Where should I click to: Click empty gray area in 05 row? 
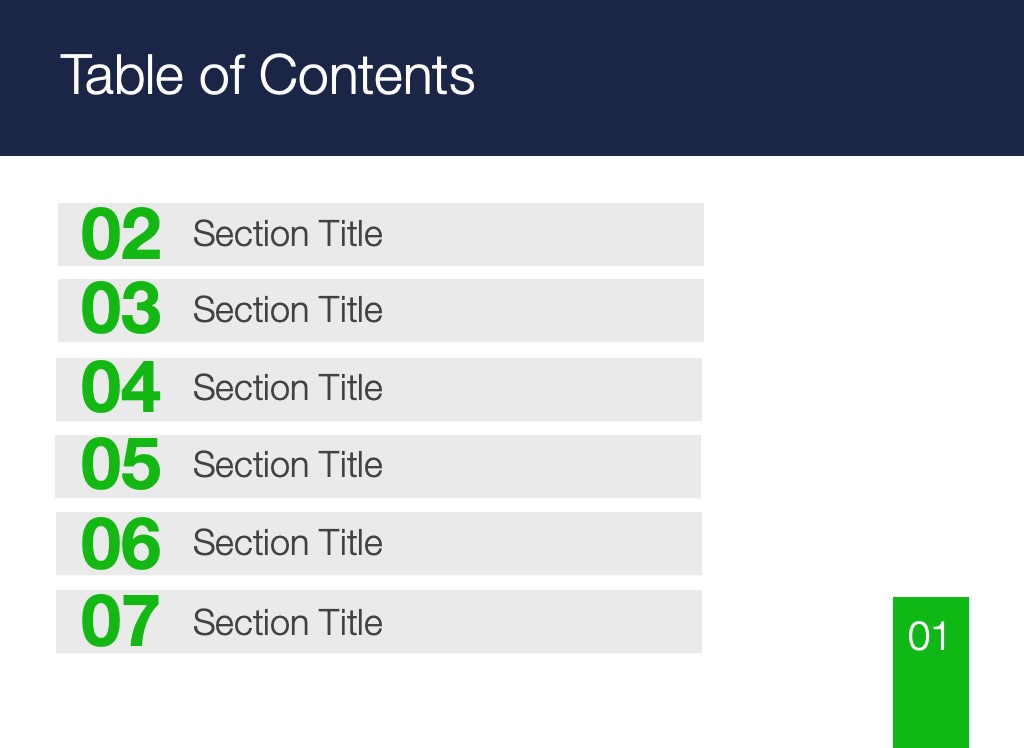coord(542,466)
